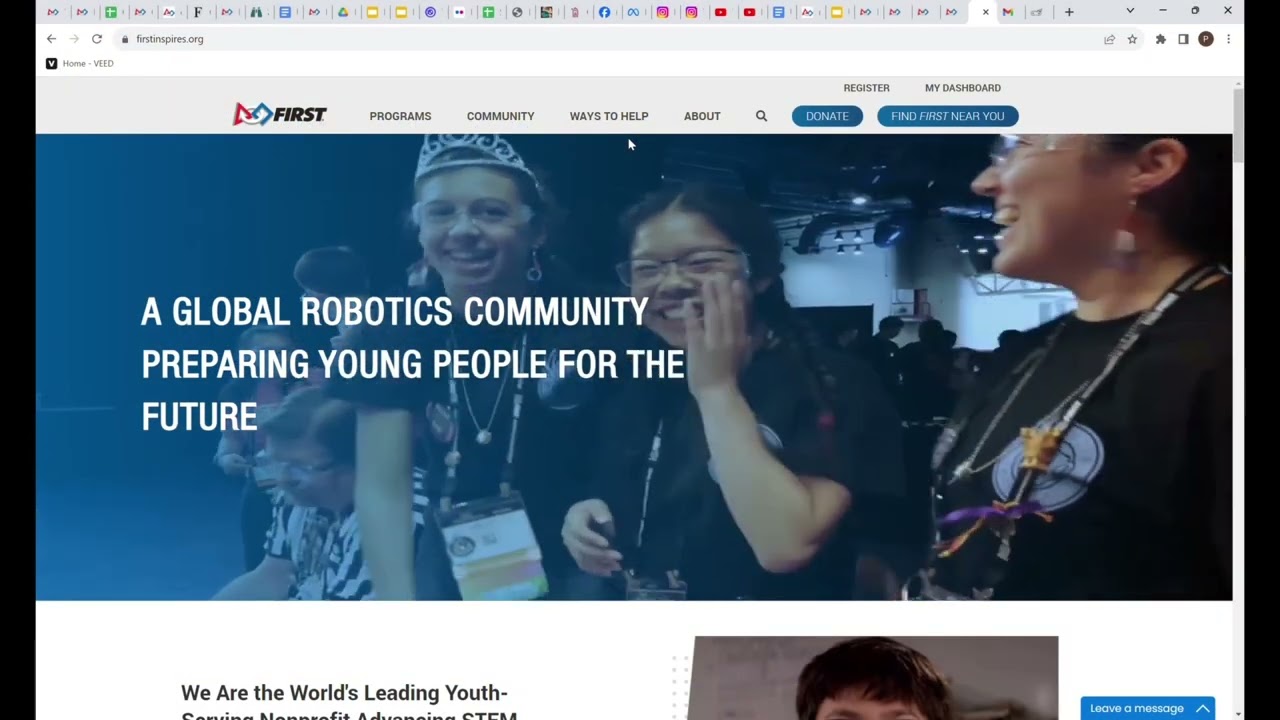
Task: Click the Chrome profile avatar
Action: pyautogui.click(x=1206, y=39)
